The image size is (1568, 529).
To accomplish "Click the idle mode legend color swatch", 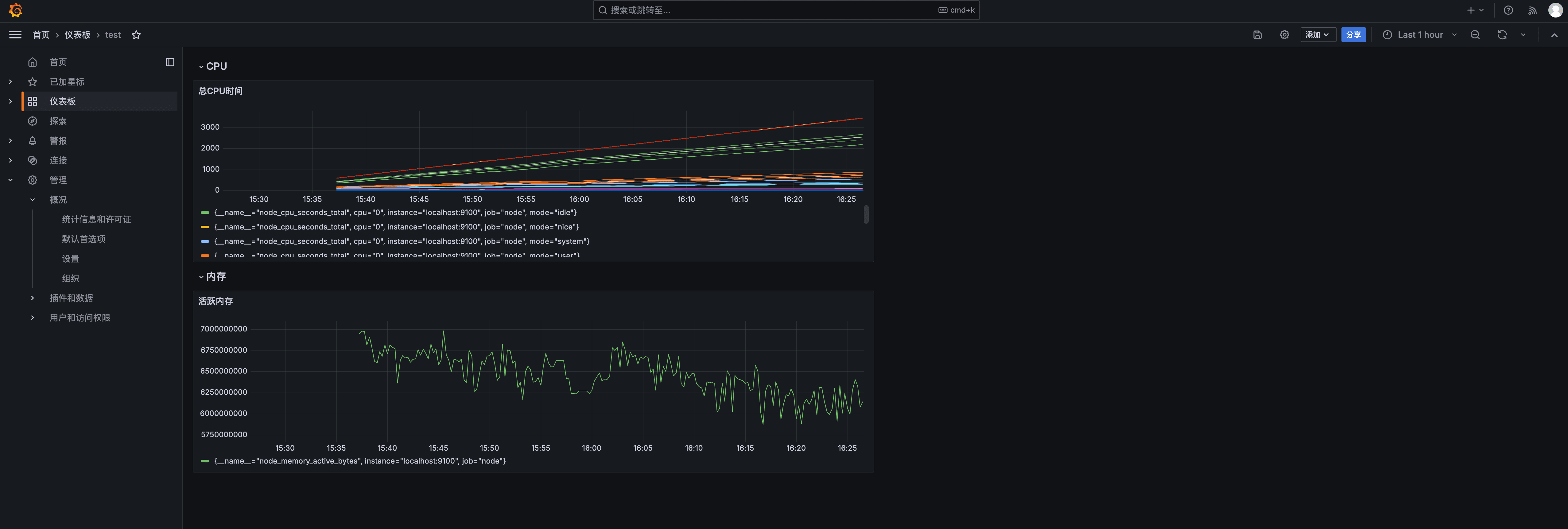I will pyautogui.click(x=205, y=213).
